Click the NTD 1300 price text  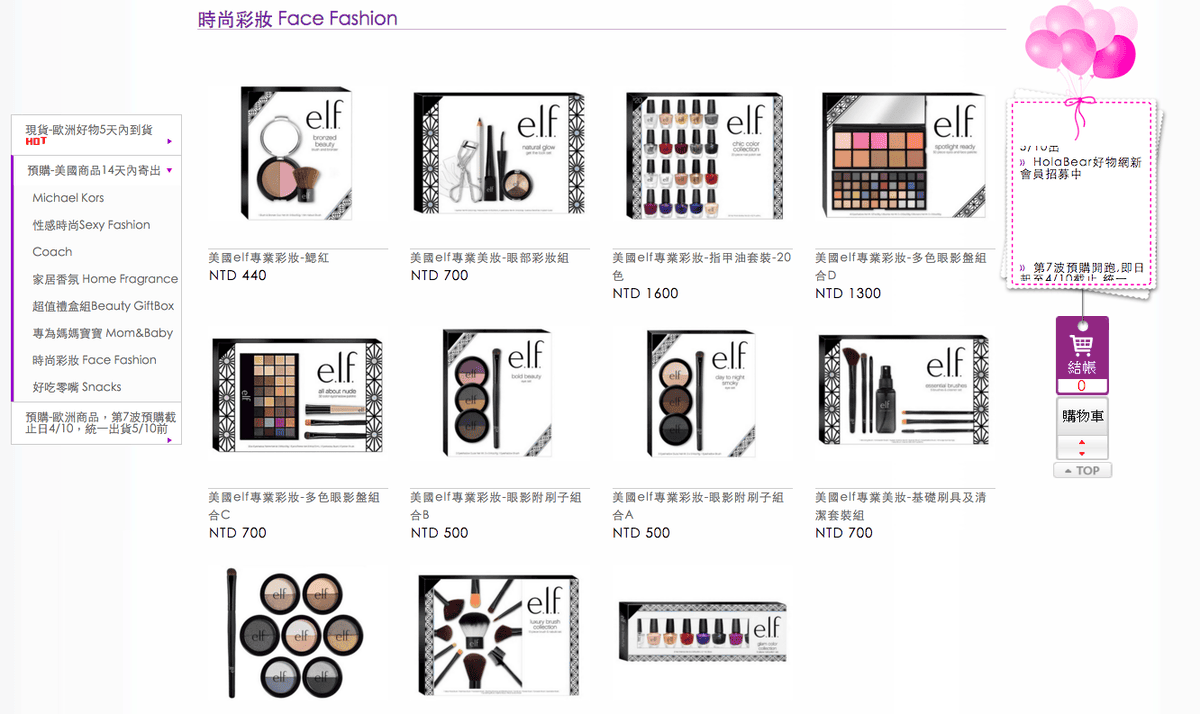tap(848, 293)
